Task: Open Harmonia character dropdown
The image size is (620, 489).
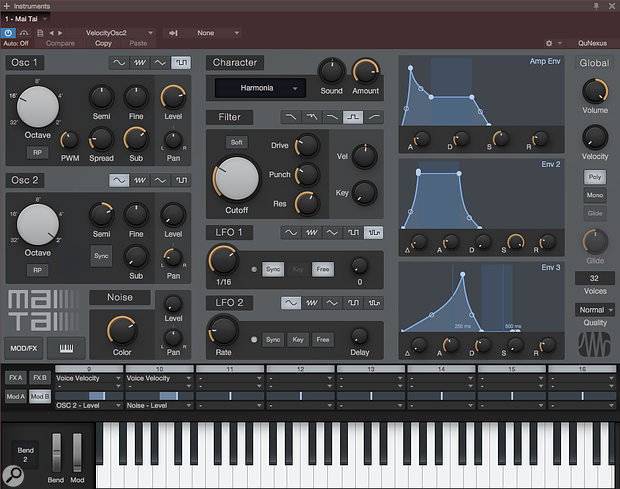Action: (x=260, y=88)
